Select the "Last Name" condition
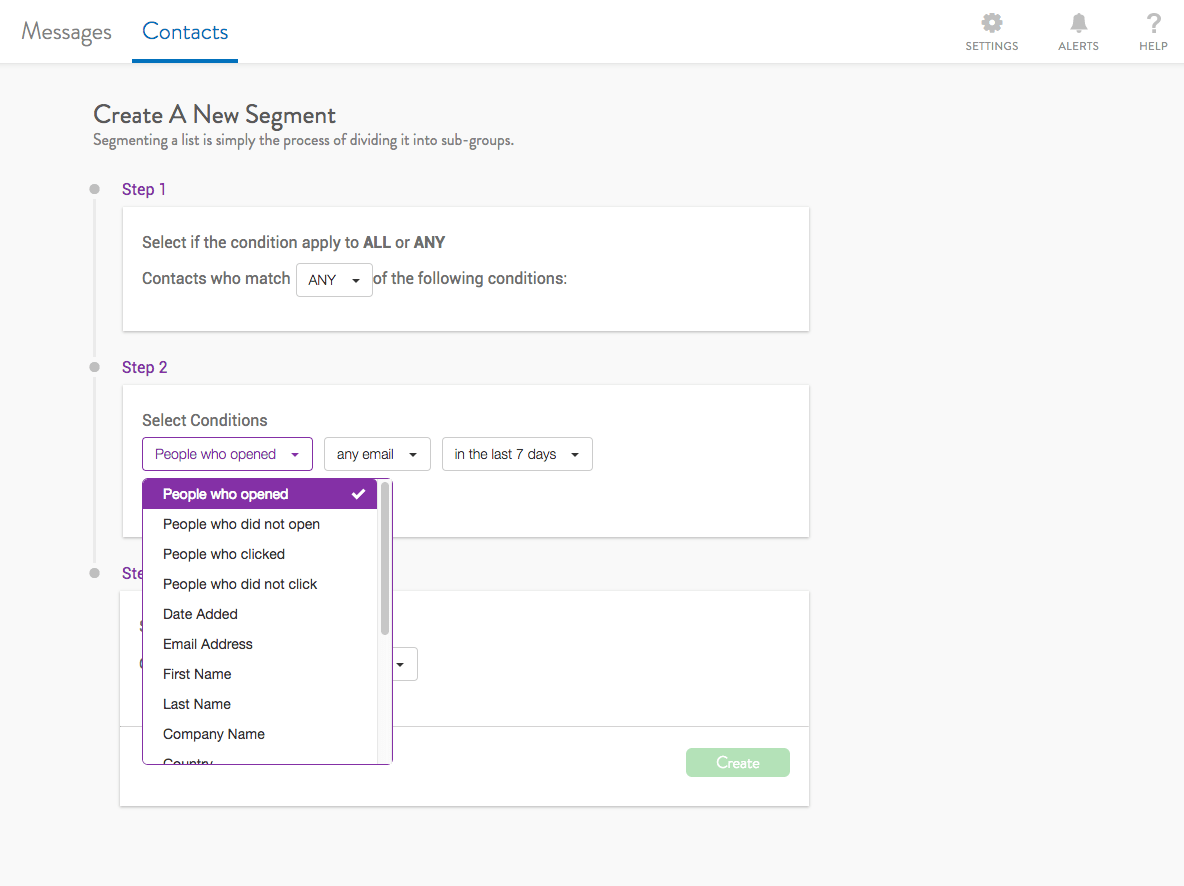 [x=197, y=704]
